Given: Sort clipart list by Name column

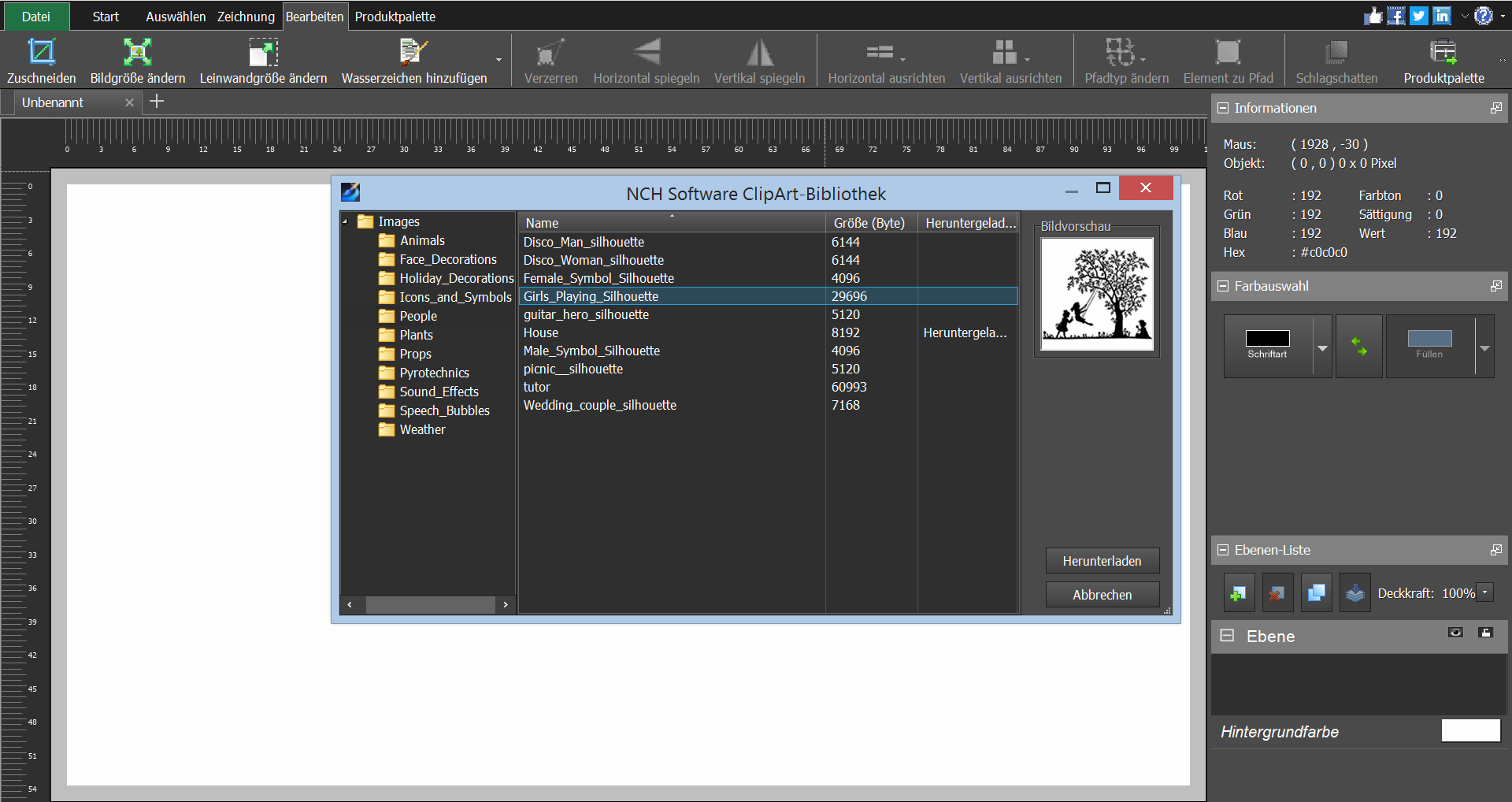Looking at the screenshot, I should (x=672, y=223).
